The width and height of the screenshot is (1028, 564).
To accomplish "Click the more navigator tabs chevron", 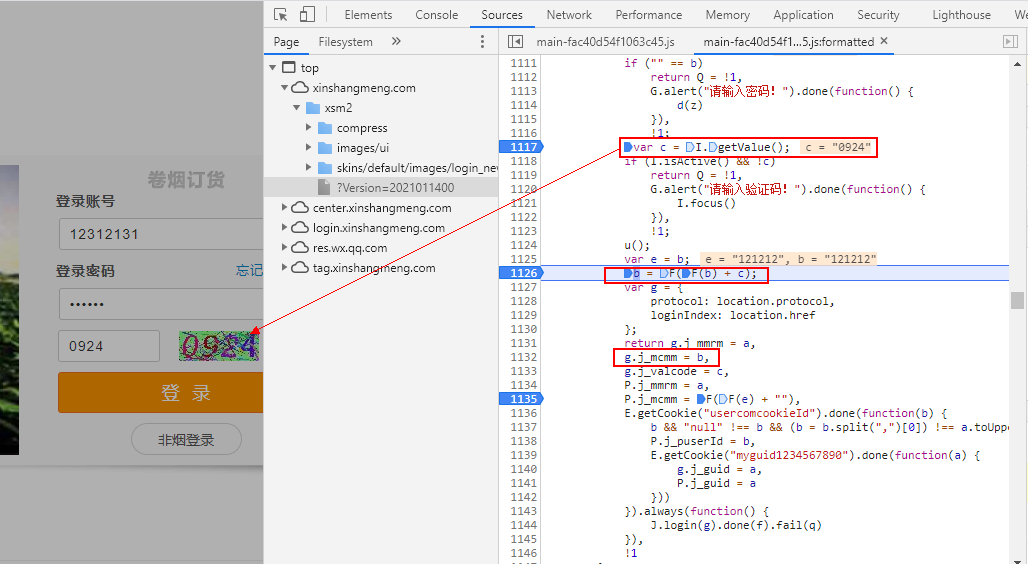I will [x=396, y=42].
